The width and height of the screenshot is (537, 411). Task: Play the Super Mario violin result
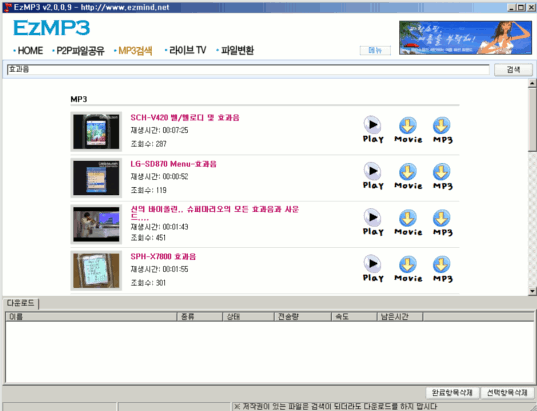(x=373, y=222)
